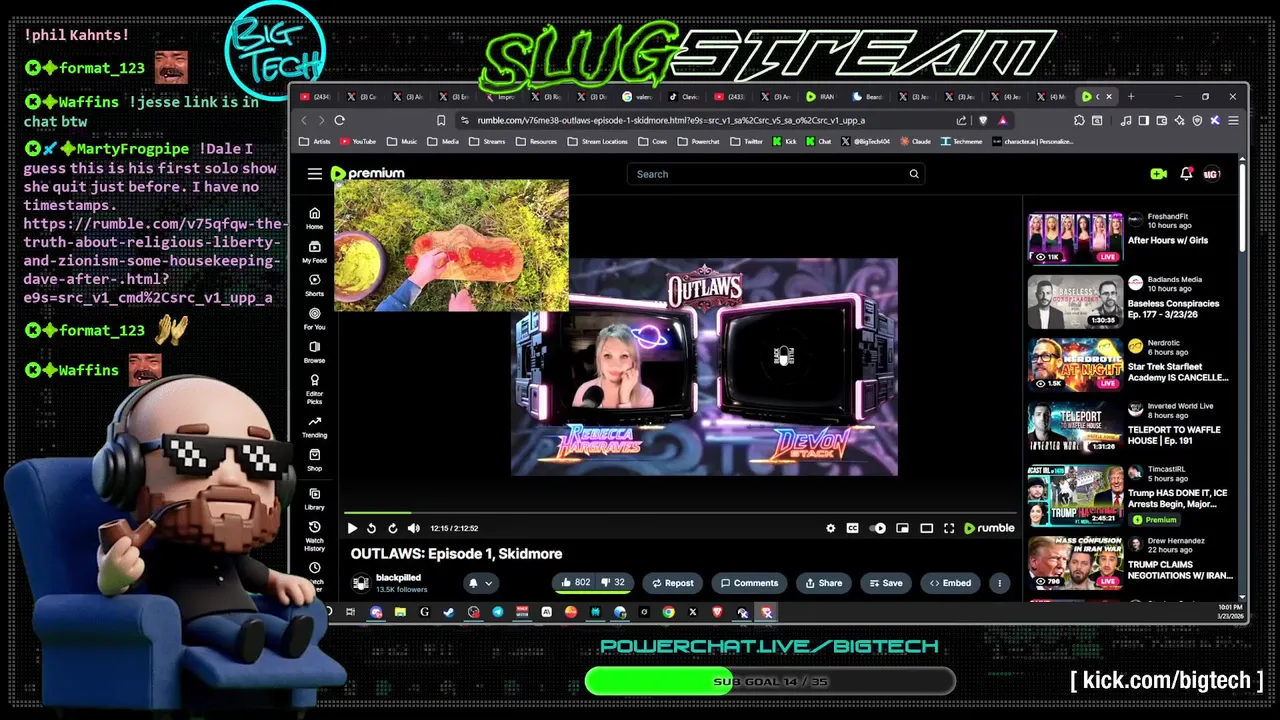1280x720 pixels.
Task: Click the Share button
Action: (823, 583)
